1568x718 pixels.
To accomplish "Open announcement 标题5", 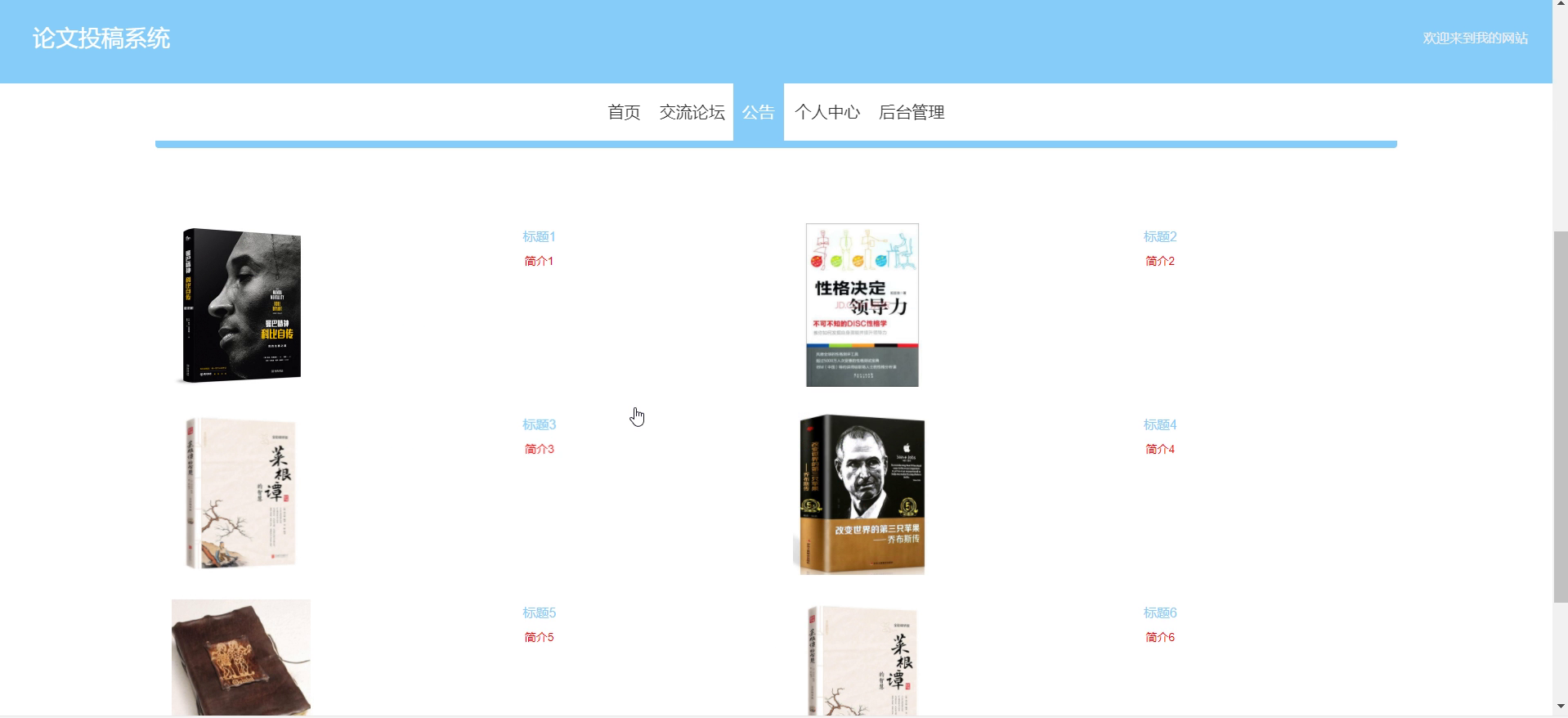I will [539, 613].
